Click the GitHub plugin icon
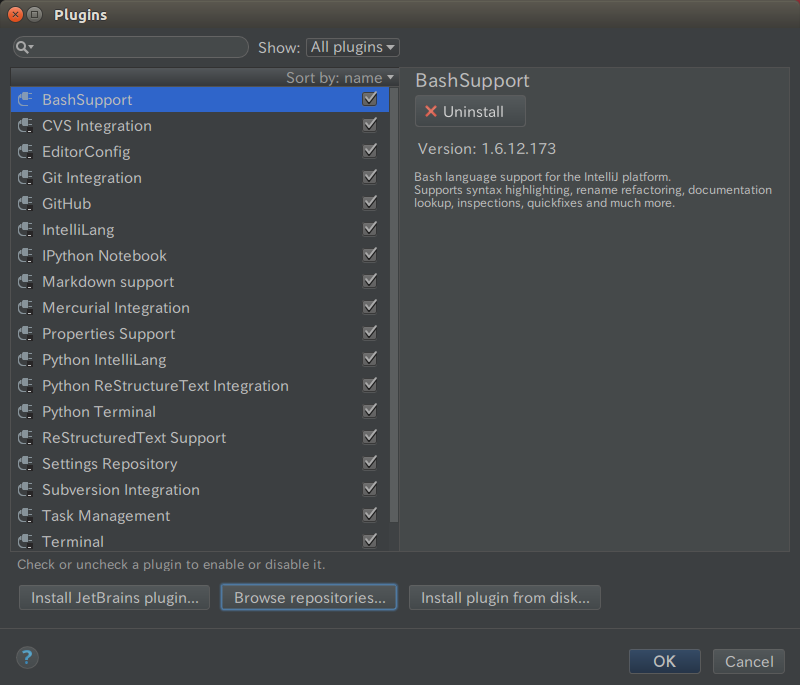Viewport: 800px width, 685px height. coord(26,204)
